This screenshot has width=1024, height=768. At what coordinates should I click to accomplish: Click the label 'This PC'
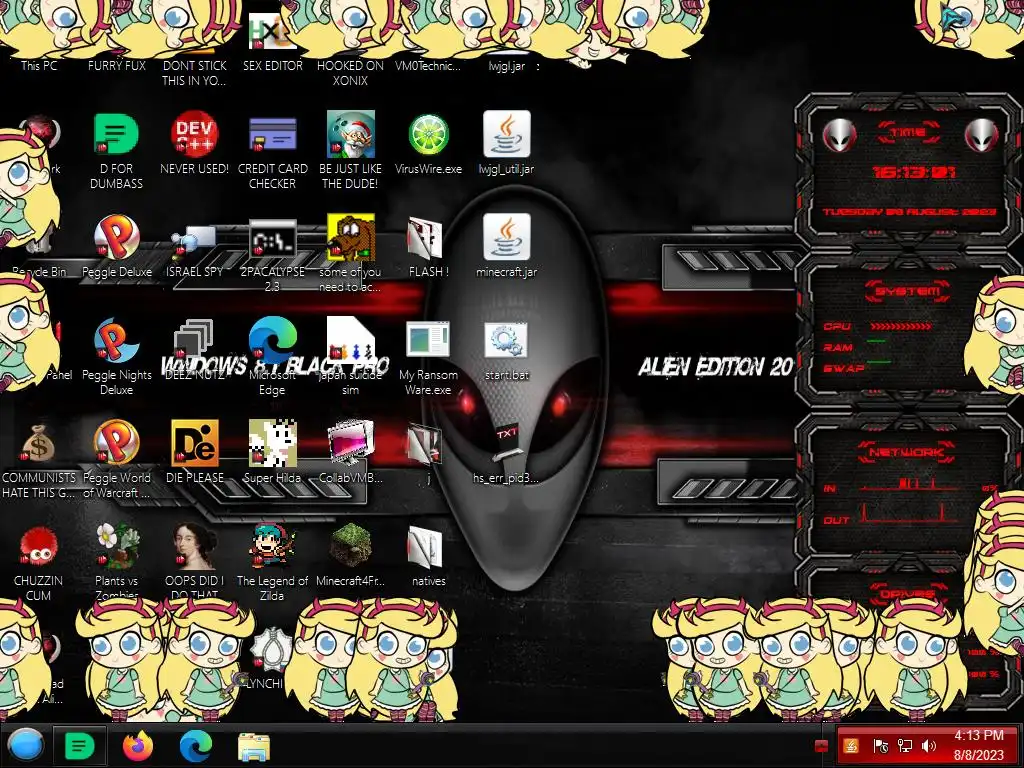(x=39, y=65)
